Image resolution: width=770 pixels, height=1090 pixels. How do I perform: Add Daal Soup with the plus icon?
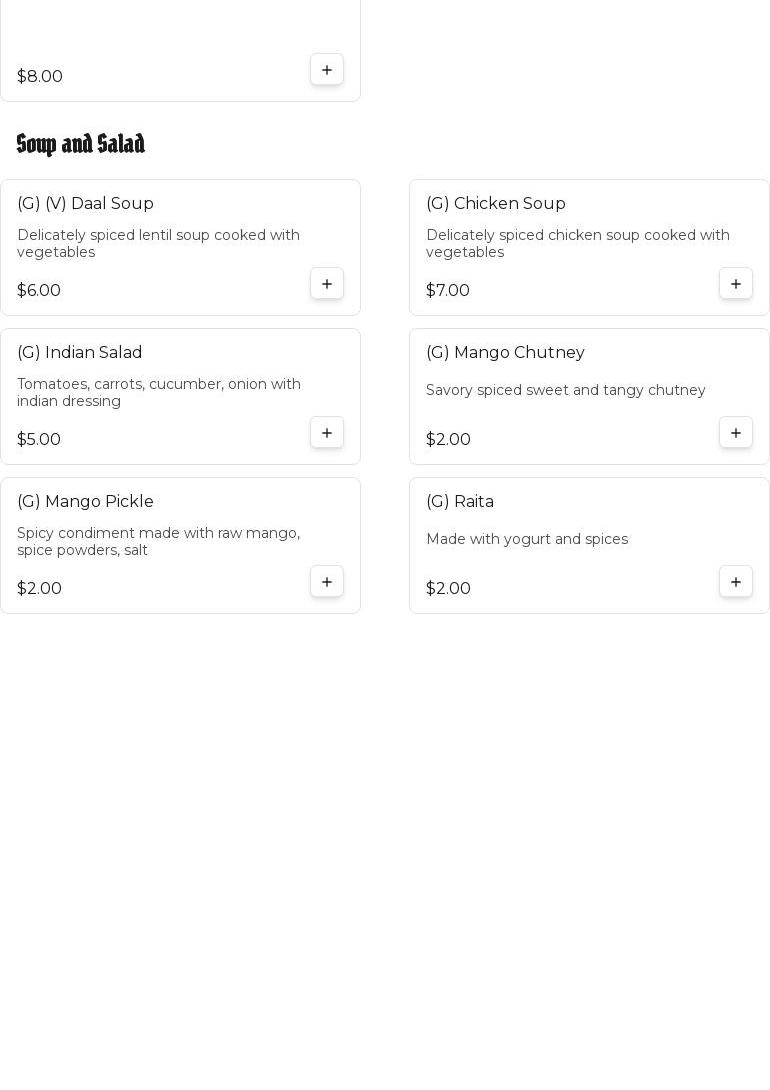click(327, 284)
